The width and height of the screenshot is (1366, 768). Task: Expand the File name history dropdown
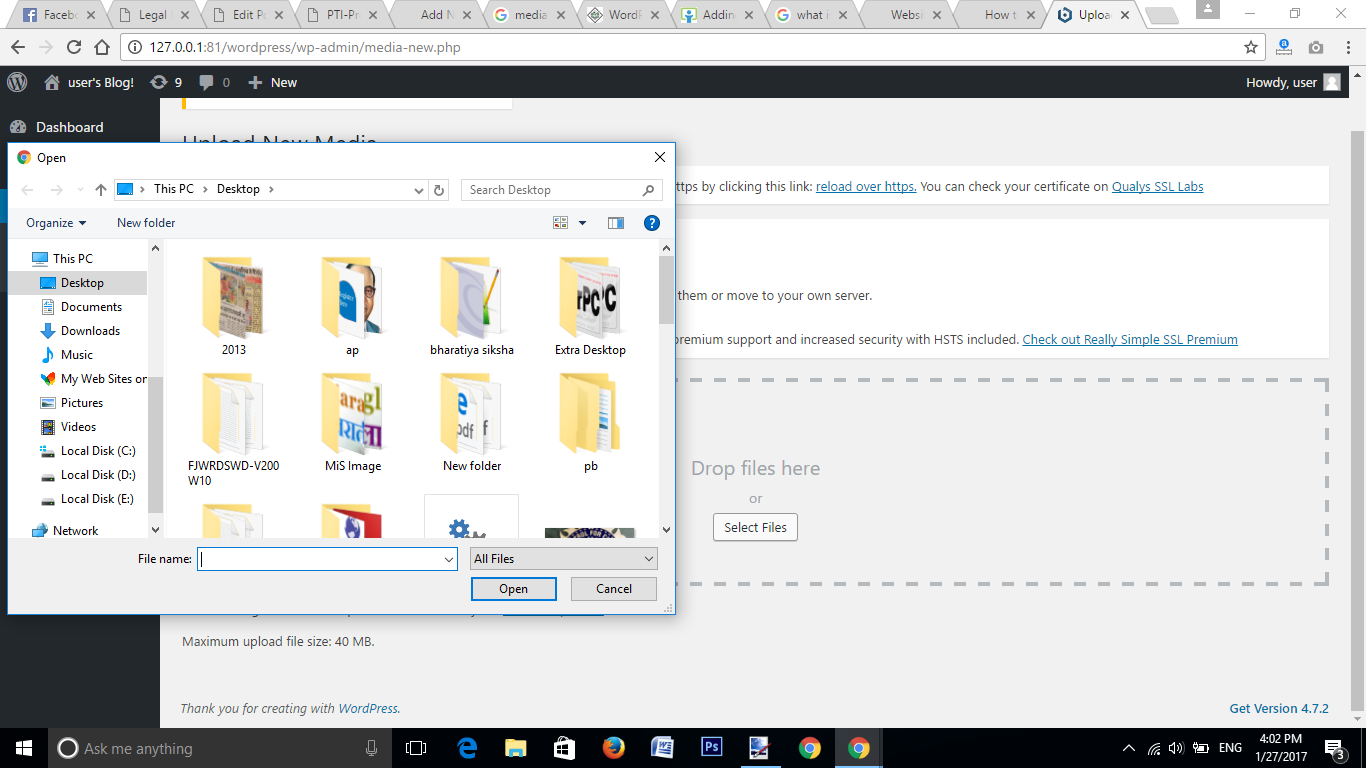pyautogui.click(x=449, y=559)
